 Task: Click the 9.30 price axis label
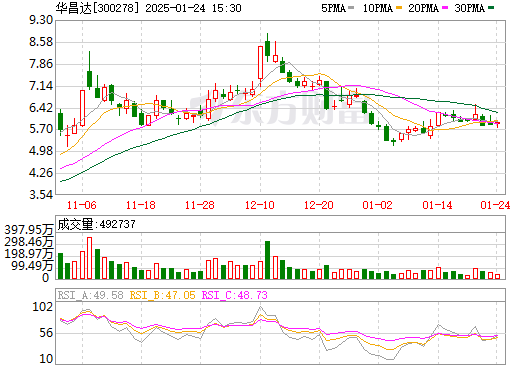[x=41, y=20]
